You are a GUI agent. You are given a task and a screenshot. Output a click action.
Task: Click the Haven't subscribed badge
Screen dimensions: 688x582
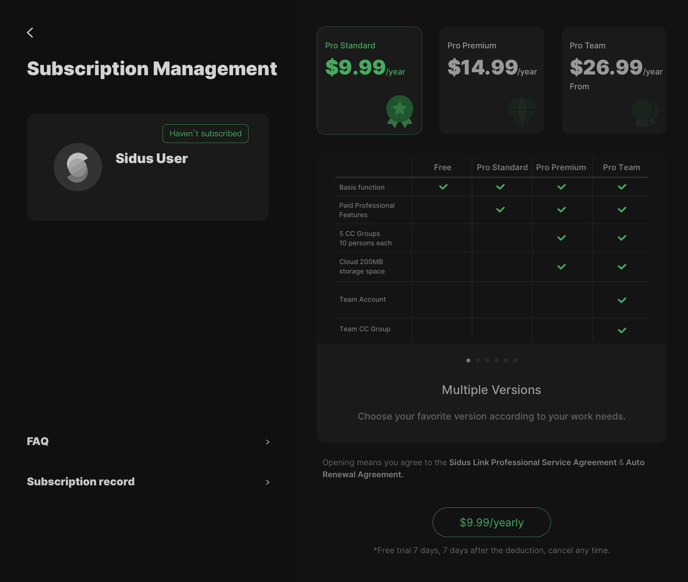coord(205,133)
